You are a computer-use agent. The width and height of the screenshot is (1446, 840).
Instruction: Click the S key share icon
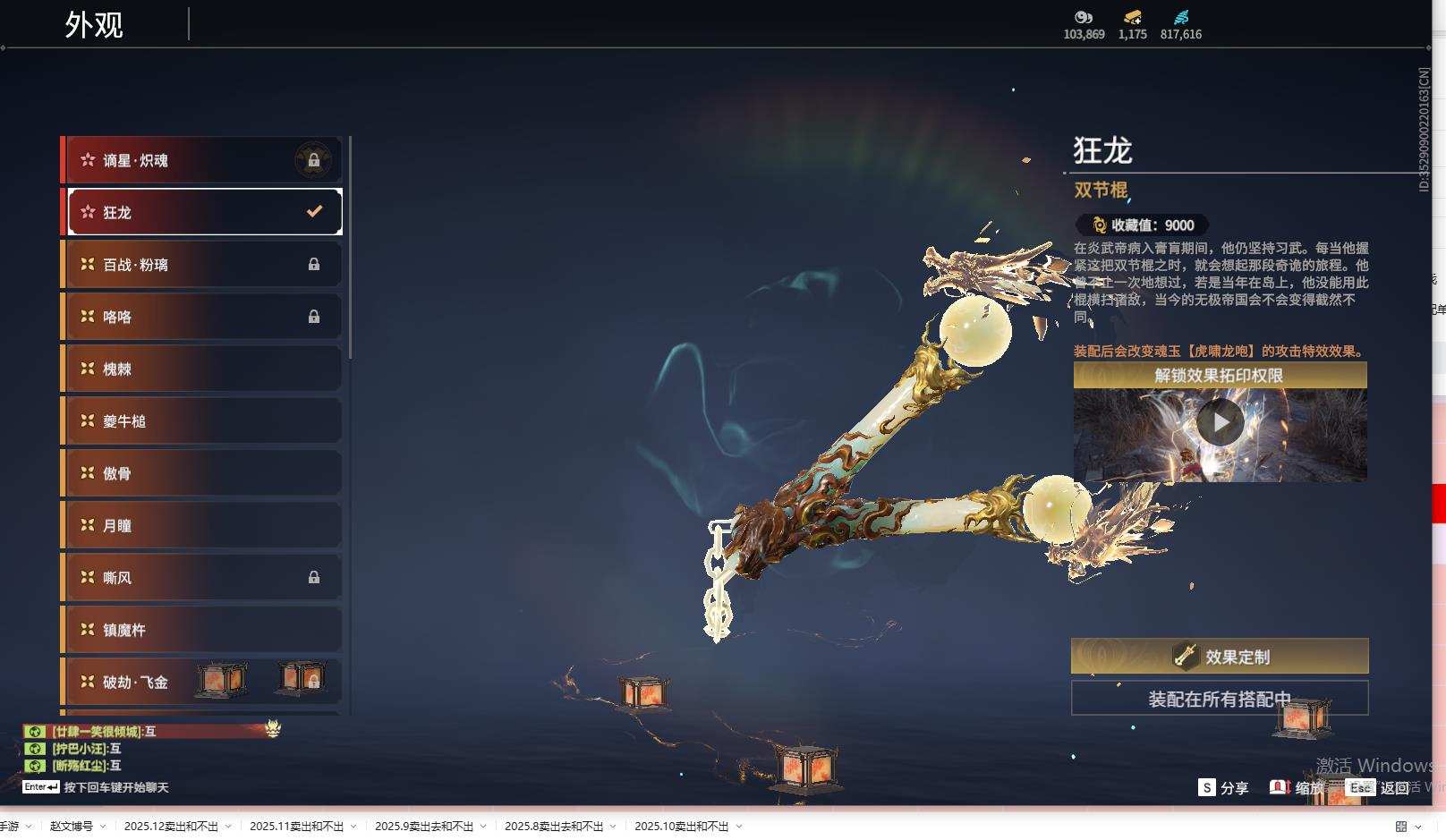point(1207,787)
